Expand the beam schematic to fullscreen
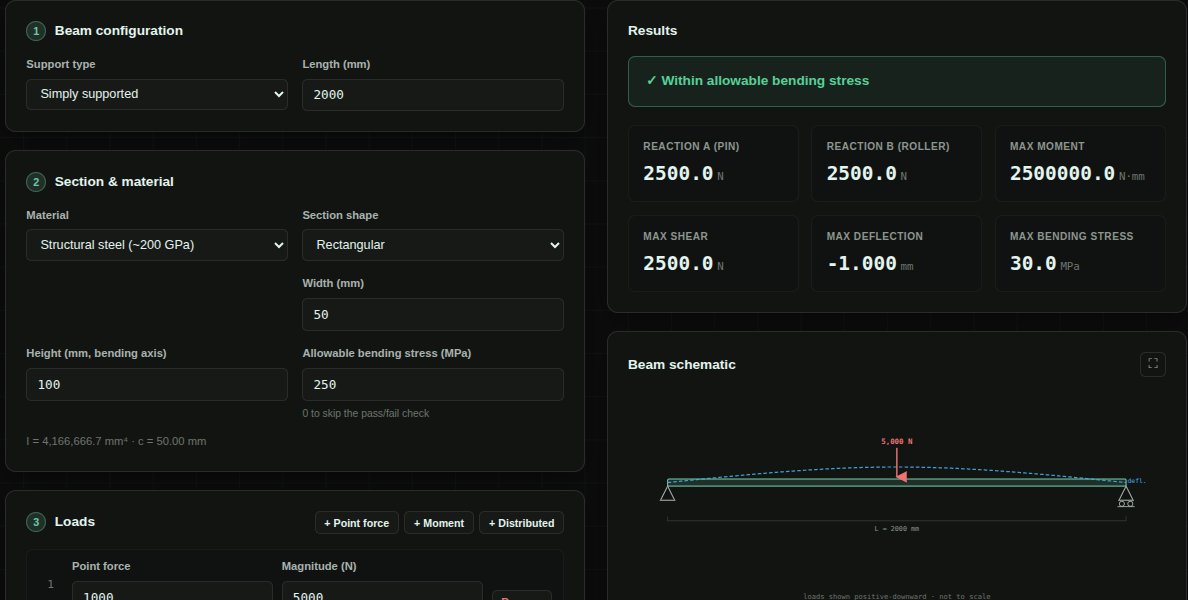The width and height of the screenshot is (1188, 600). (x=1152, y=364)
